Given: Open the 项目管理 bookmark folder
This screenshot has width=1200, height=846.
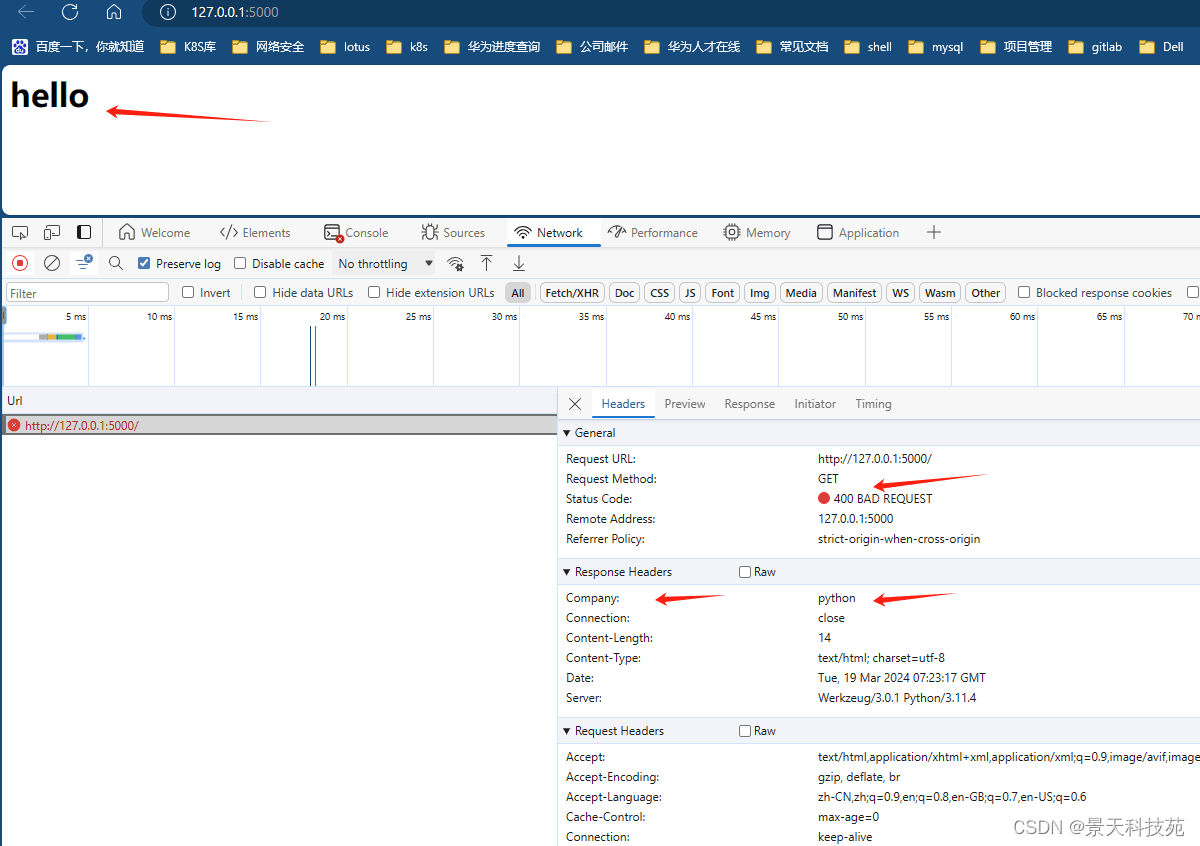Looking at the screenshot, I should pyautogui.click(x=1016, y=46).
